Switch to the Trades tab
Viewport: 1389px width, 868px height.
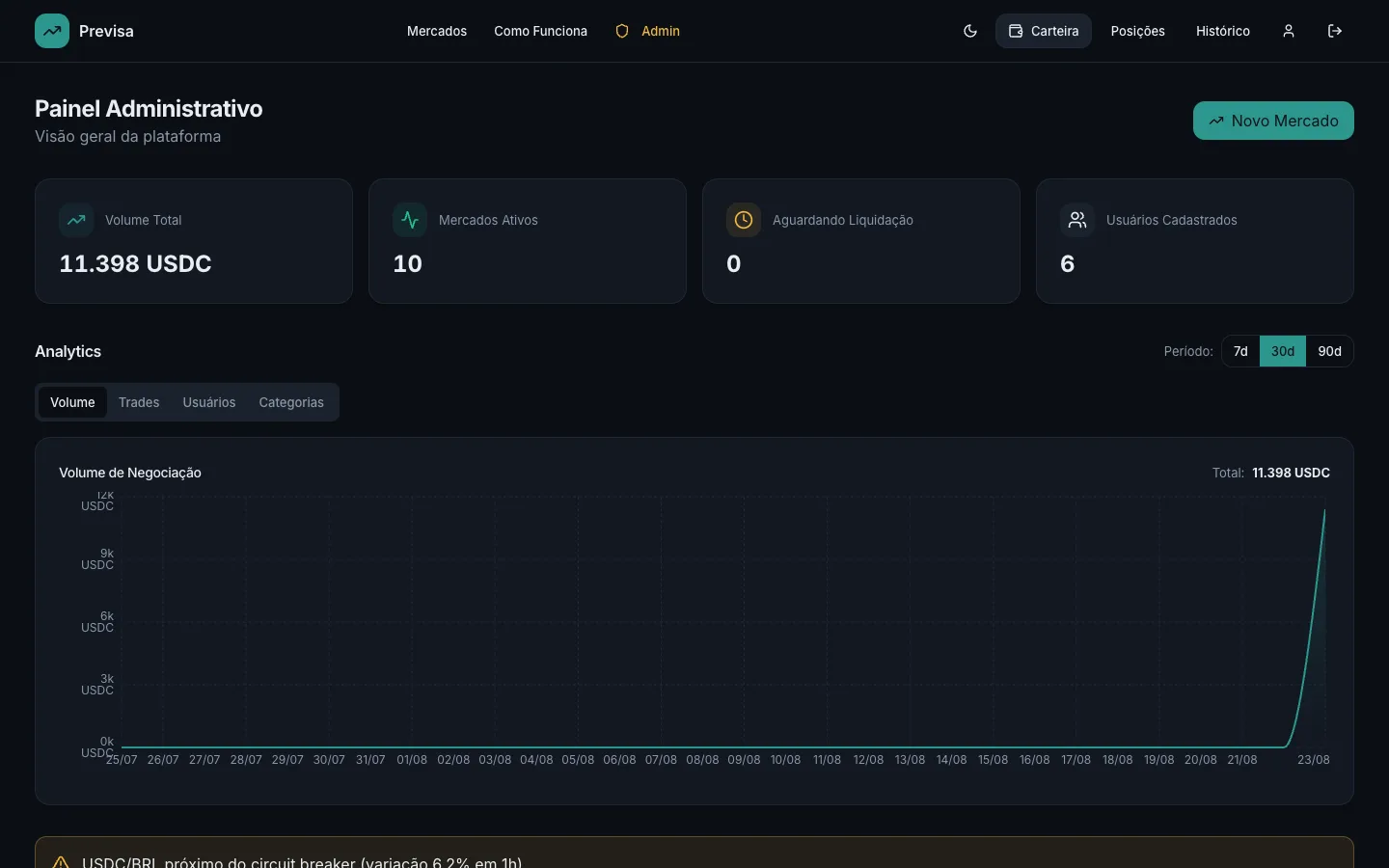click(139, 402)
